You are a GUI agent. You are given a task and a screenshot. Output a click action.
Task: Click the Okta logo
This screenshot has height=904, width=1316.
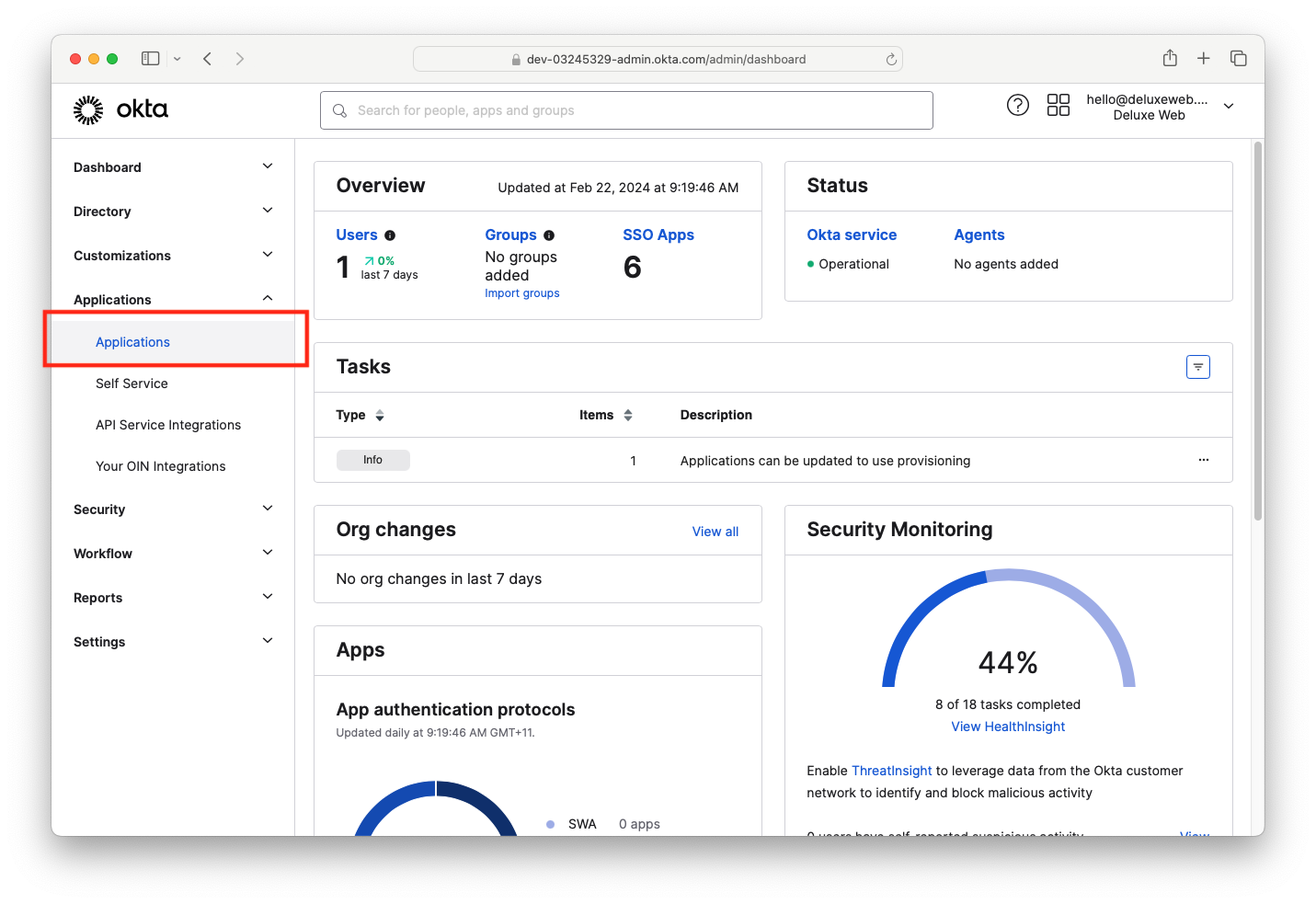(x=120, y=109)
